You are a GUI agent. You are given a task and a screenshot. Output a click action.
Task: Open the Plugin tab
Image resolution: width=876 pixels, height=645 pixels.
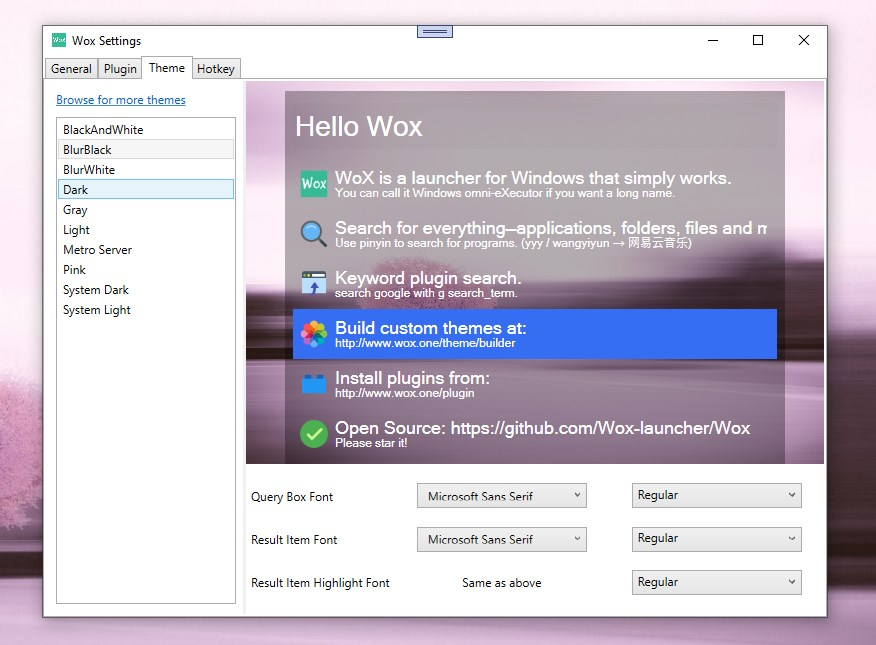click(120, 69)
